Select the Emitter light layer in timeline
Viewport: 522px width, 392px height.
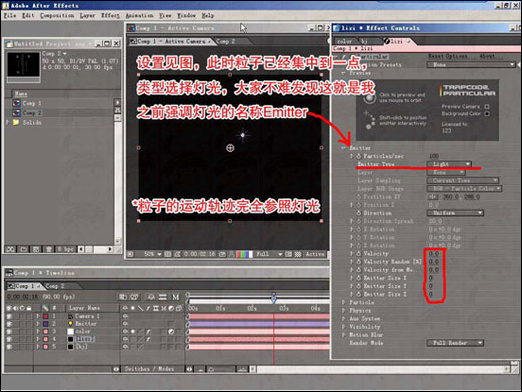85,324
